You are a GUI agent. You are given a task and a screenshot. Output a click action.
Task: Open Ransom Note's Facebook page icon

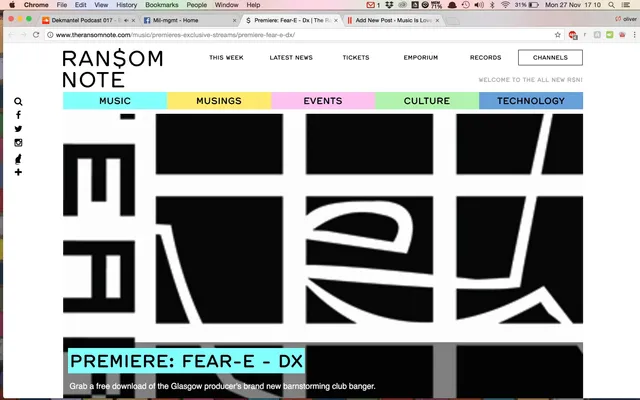pos(18,115)
